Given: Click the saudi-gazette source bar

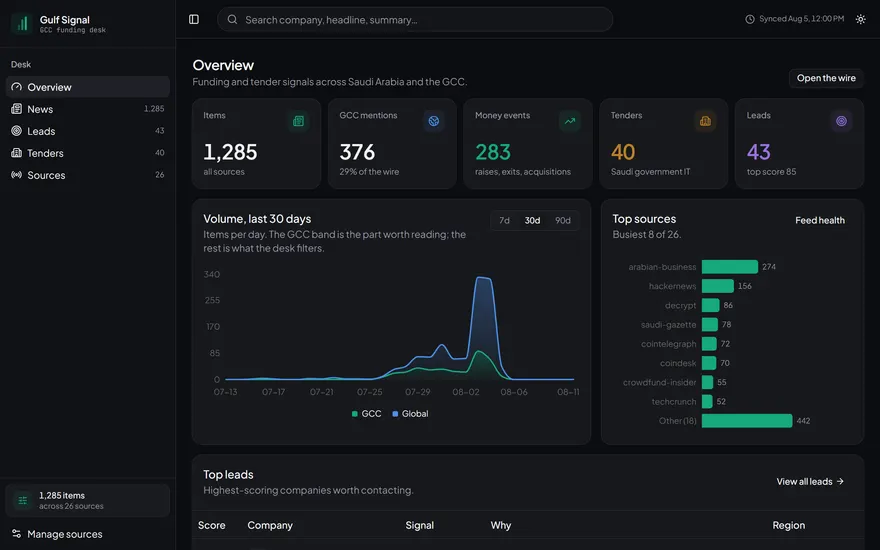Looking at the screenshot, I should point(709,324).
